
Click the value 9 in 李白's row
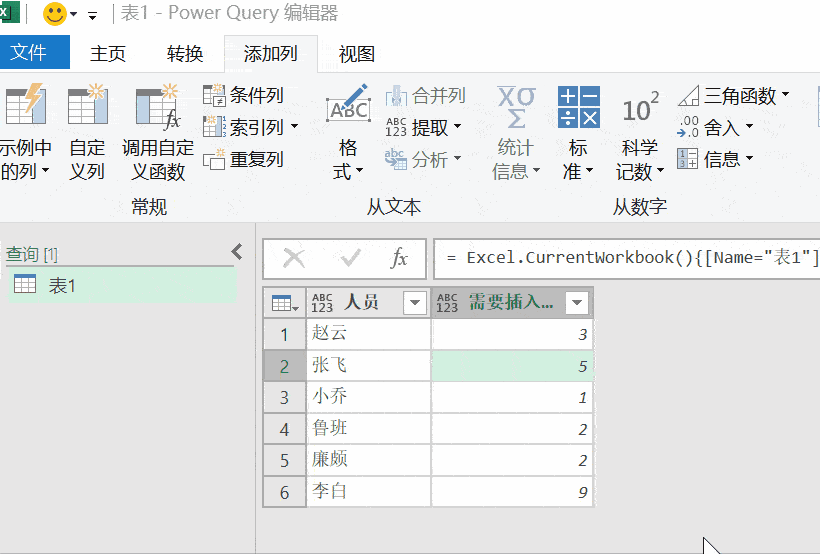pyautogui.click(x=512, y=492)
